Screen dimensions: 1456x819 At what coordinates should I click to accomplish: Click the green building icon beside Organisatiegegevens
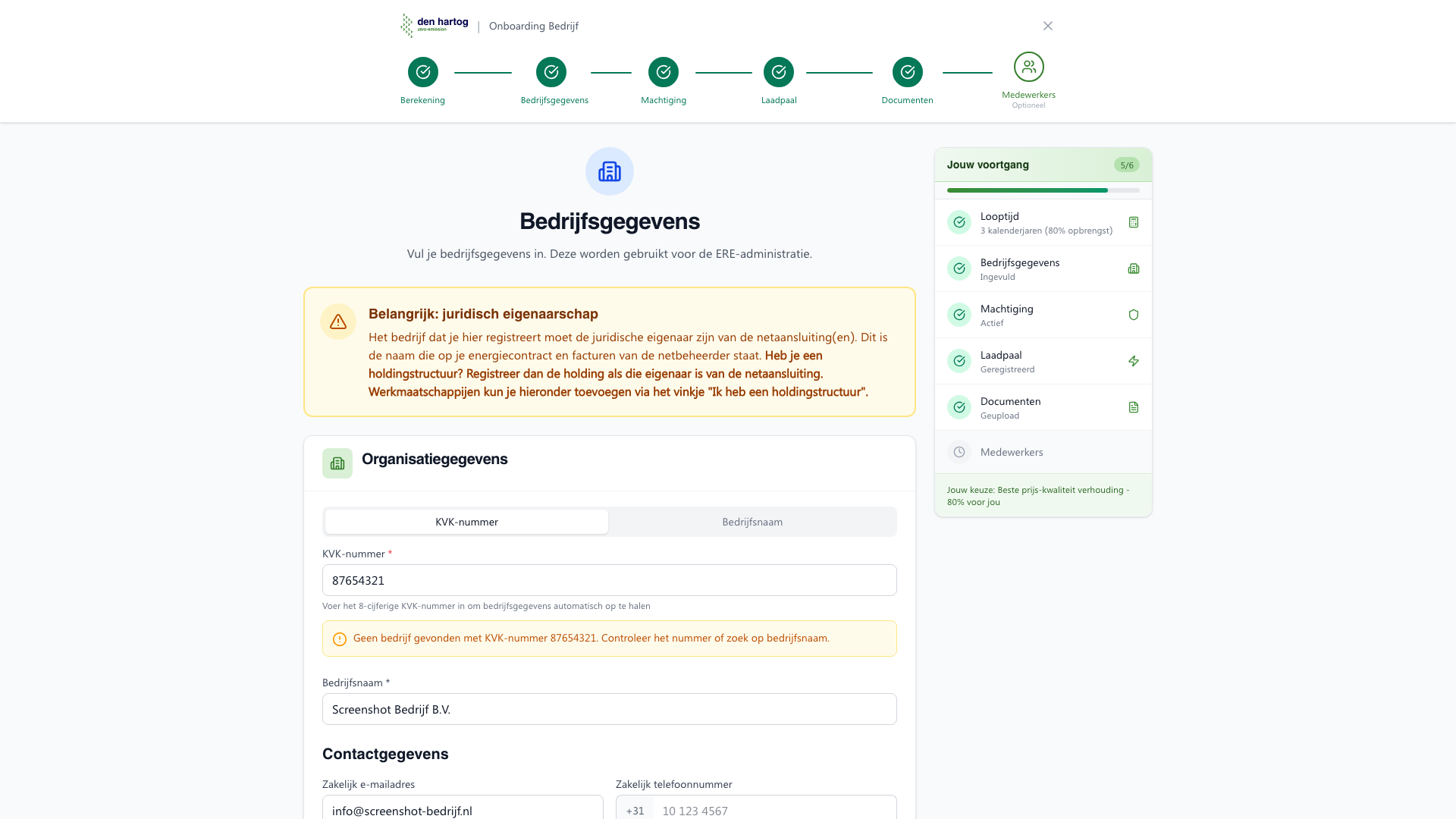(337, 463)
